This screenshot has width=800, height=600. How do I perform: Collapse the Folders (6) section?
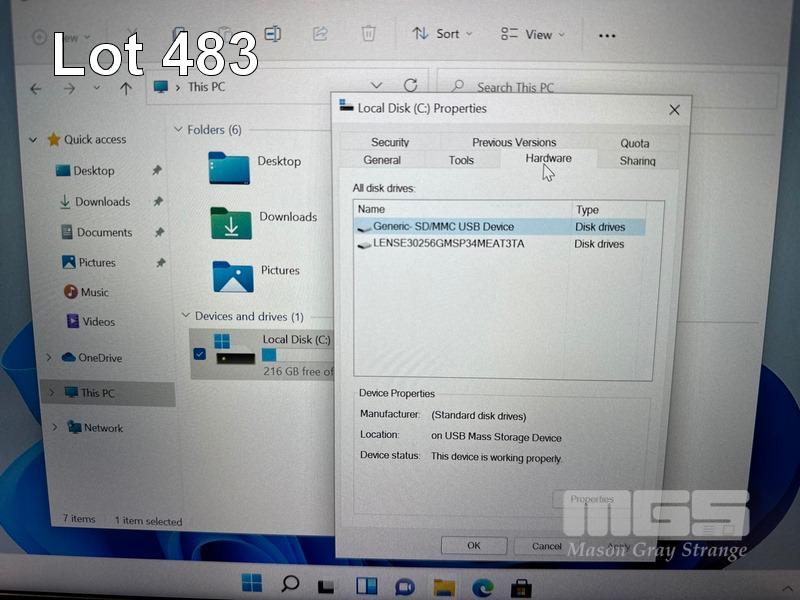click(x=178, y=130)
